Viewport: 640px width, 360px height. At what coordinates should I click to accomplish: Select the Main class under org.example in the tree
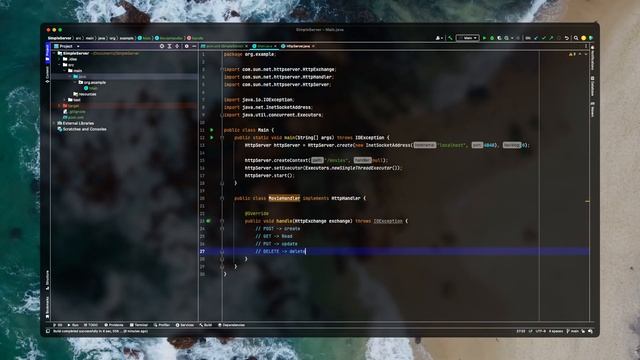91,88
